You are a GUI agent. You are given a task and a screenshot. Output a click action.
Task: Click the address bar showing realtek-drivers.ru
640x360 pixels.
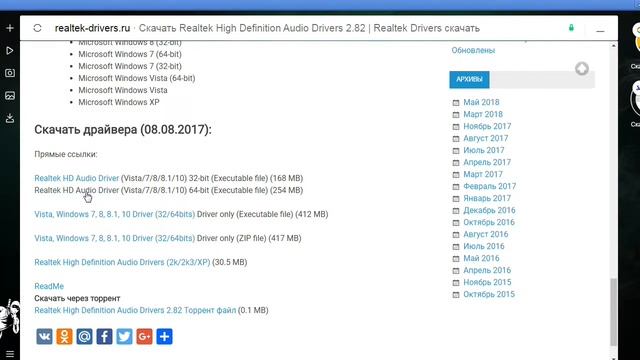pos(267,28)
